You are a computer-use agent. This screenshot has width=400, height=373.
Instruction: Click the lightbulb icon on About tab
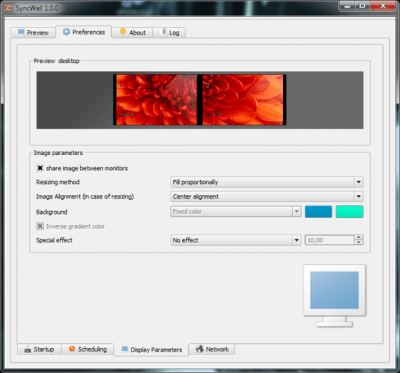coord(123,32)
